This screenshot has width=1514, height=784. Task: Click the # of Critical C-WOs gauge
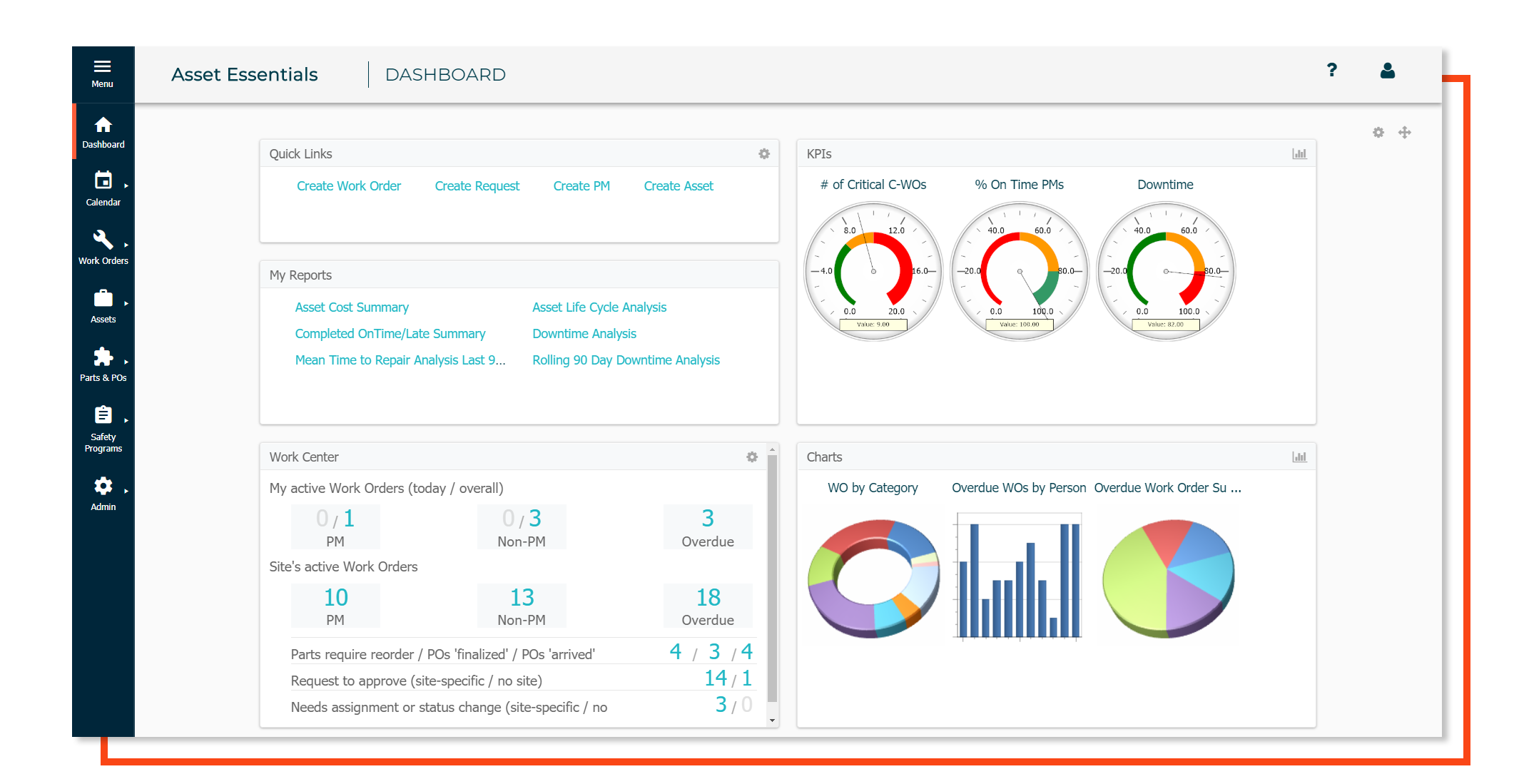[873, 271]
